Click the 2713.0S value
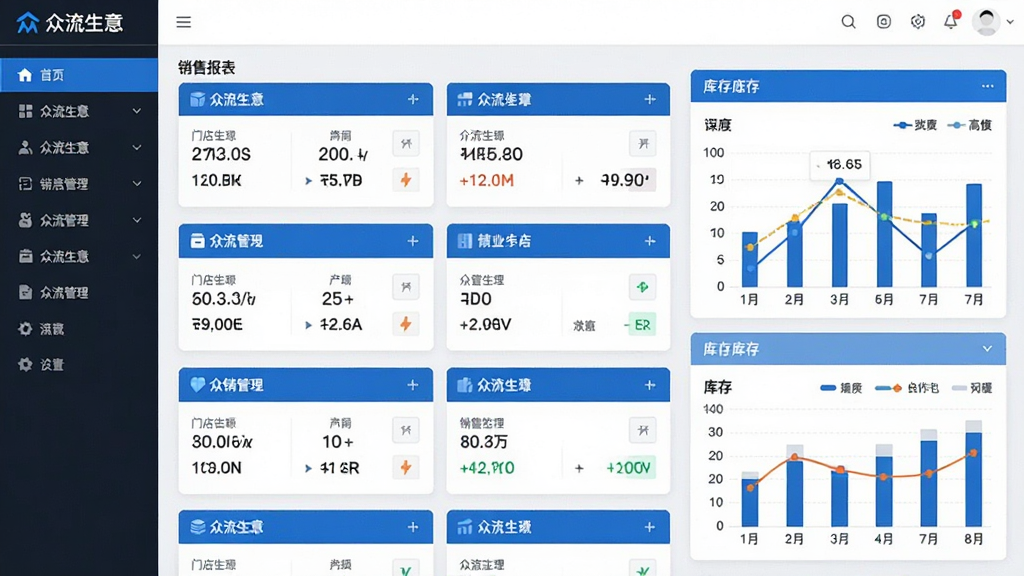The height and width of the screenshot is (576, 1024). click(x=221, y=154)
